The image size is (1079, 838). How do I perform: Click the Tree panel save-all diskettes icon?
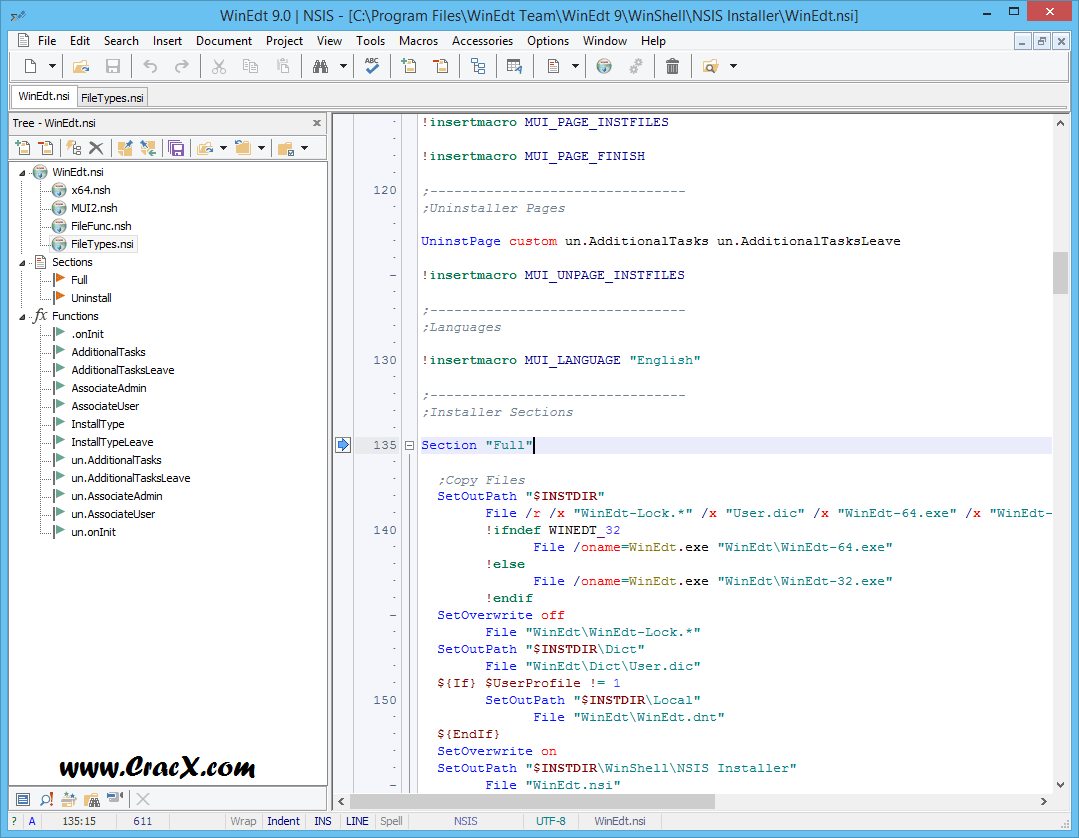[x=176, y=148]
